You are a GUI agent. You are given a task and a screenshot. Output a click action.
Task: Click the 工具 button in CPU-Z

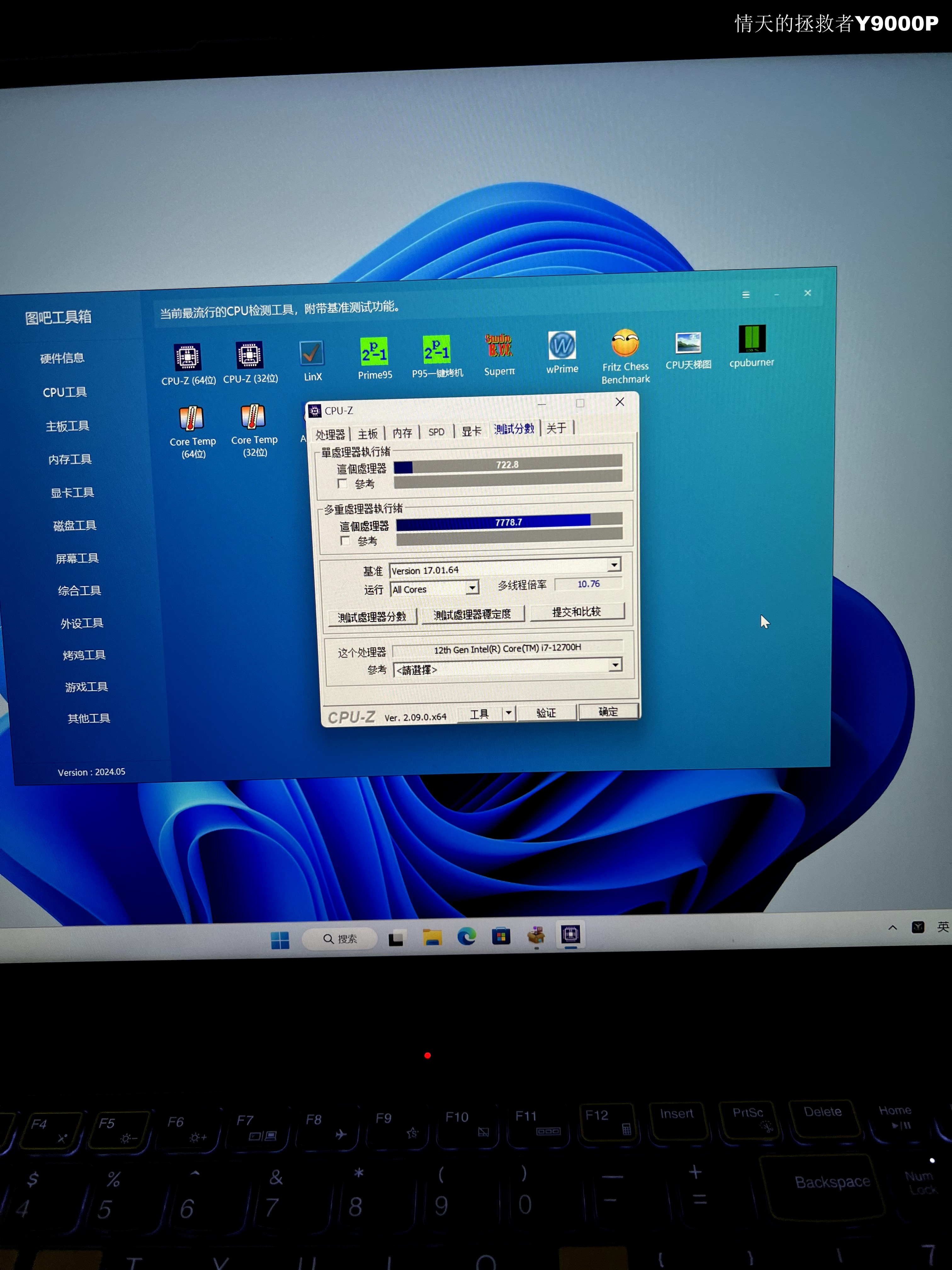479,714
